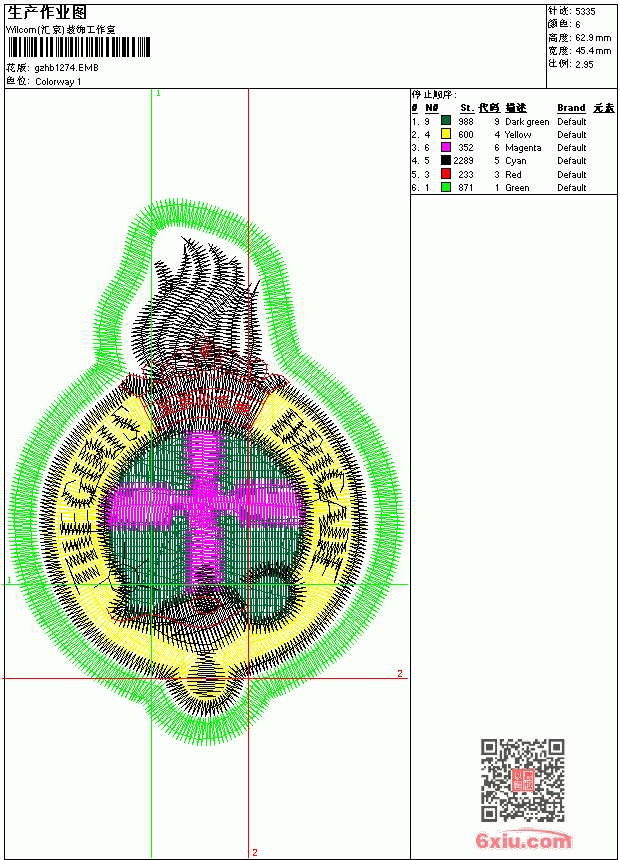Click the QR code image
This screenshot has width=620, height=860.
tap(523, 779)
